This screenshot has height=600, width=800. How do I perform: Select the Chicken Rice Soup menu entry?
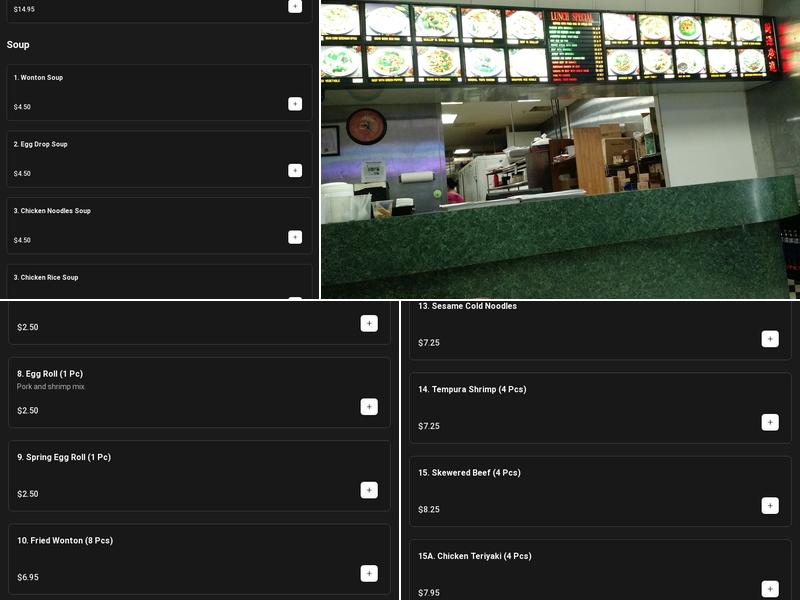(45, 278)
